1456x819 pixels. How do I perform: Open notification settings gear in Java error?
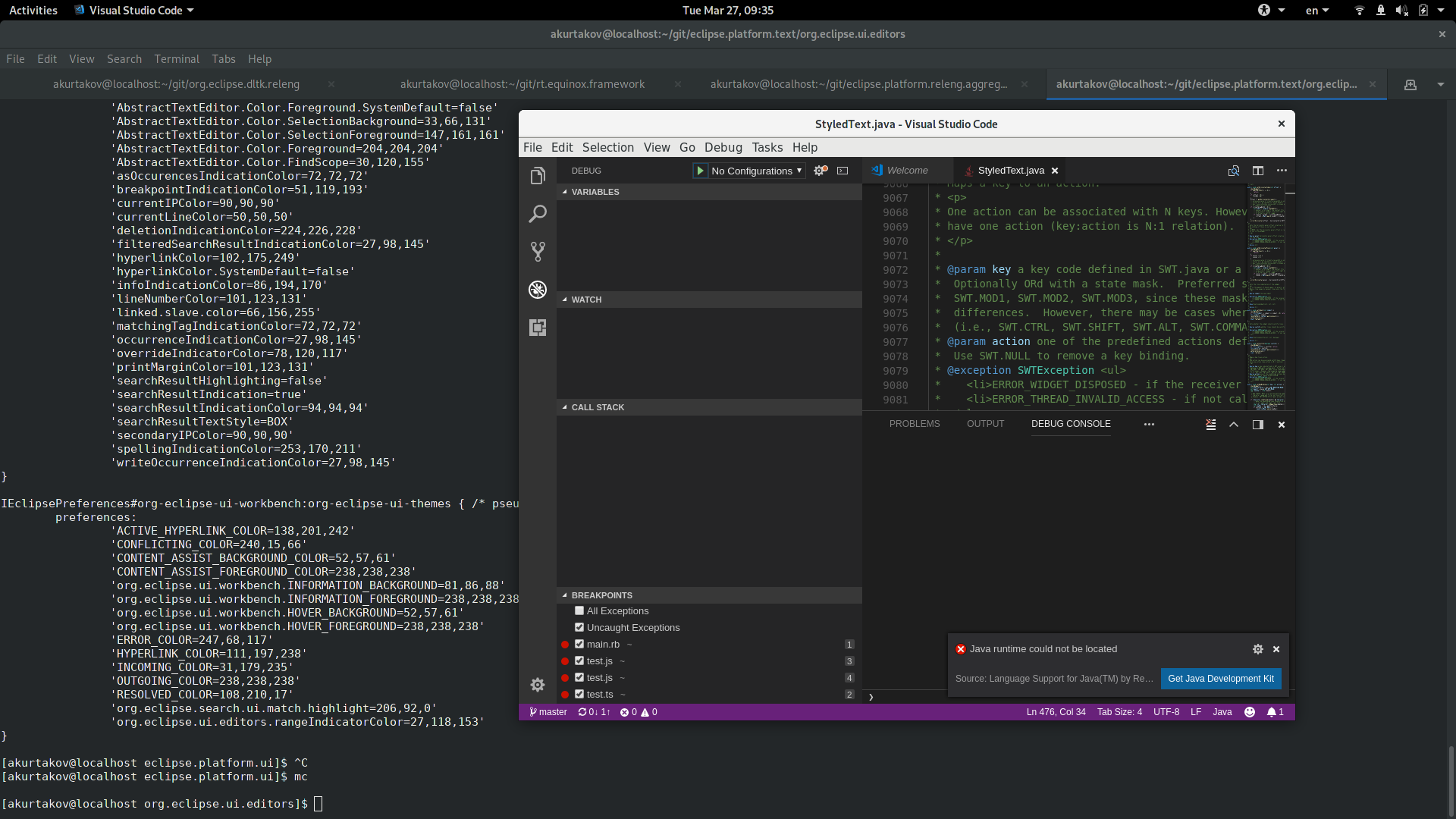click(x=1258, y=649)
